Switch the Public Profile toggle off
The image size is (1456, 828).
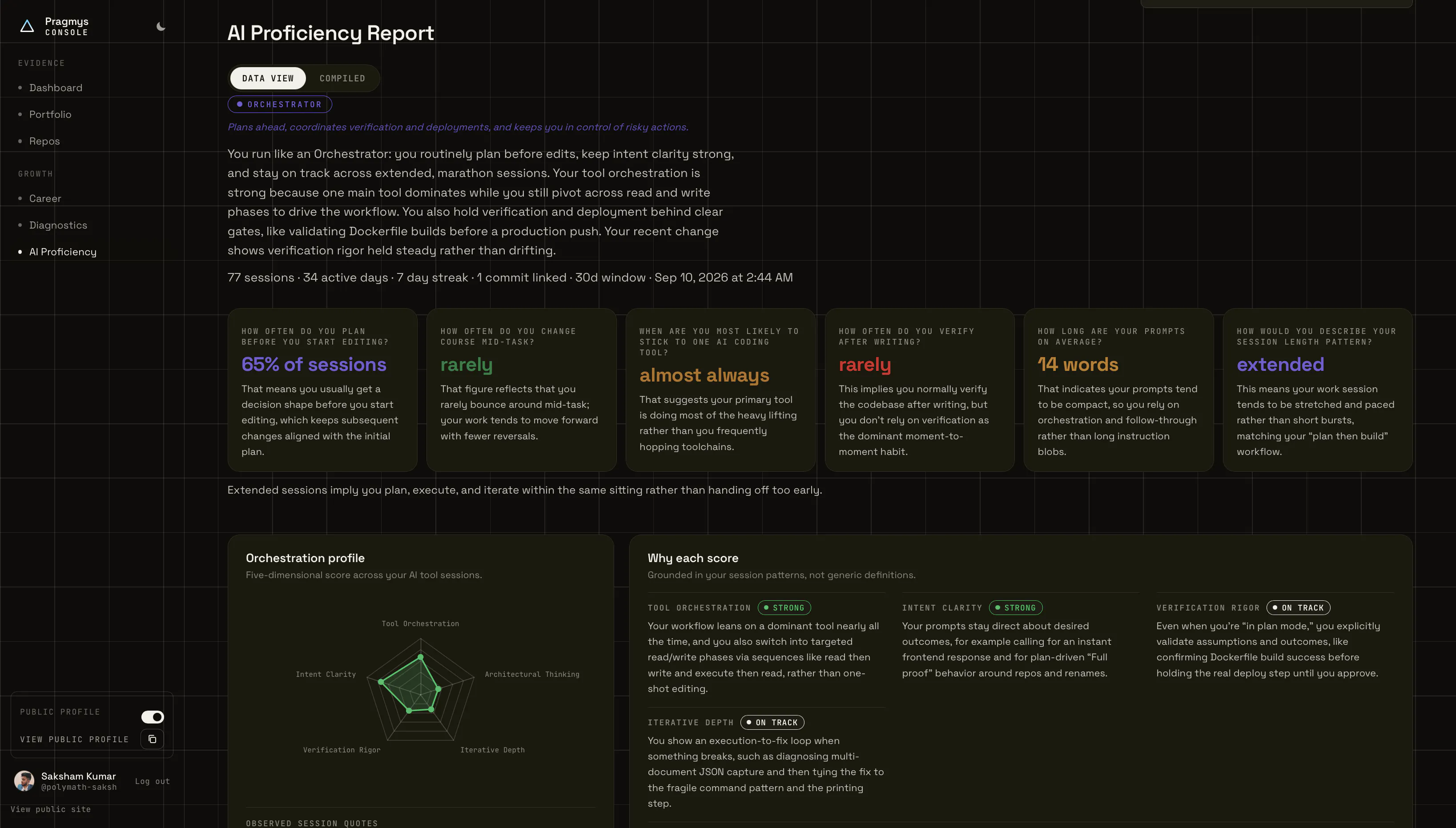[x=153, y=717]
